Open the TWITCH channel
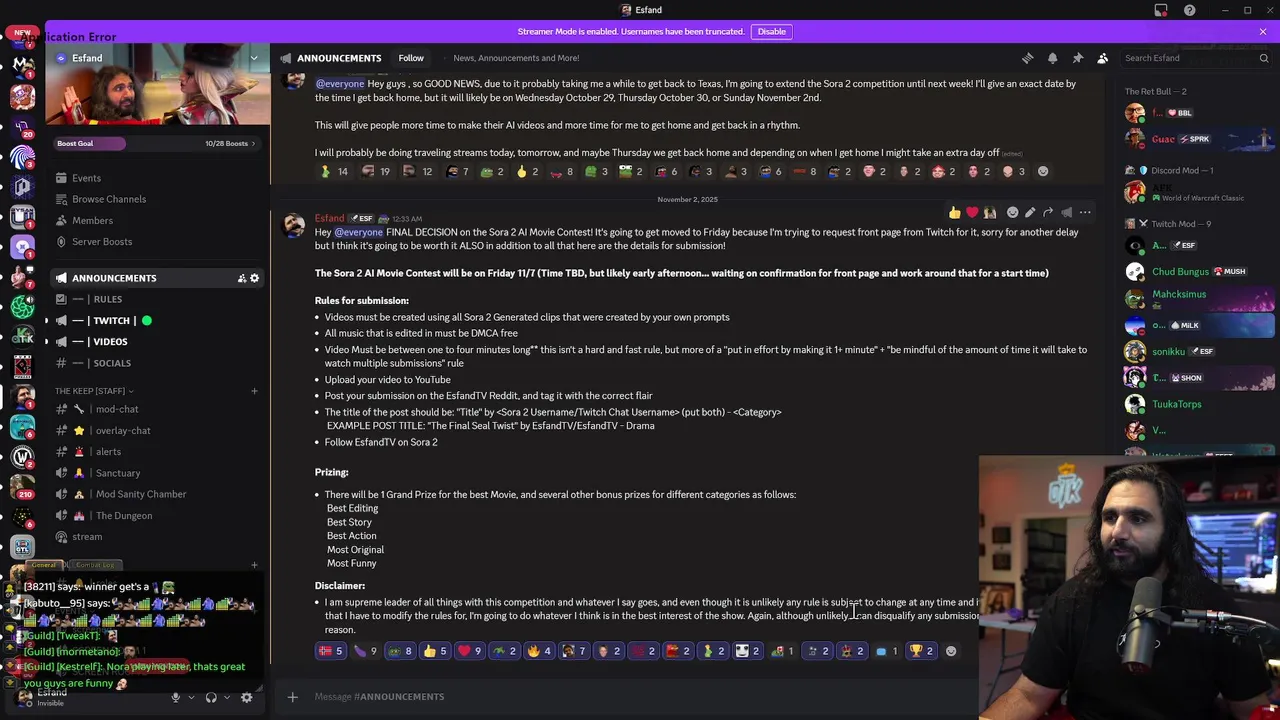1280x720 pixels. (158, 320)
